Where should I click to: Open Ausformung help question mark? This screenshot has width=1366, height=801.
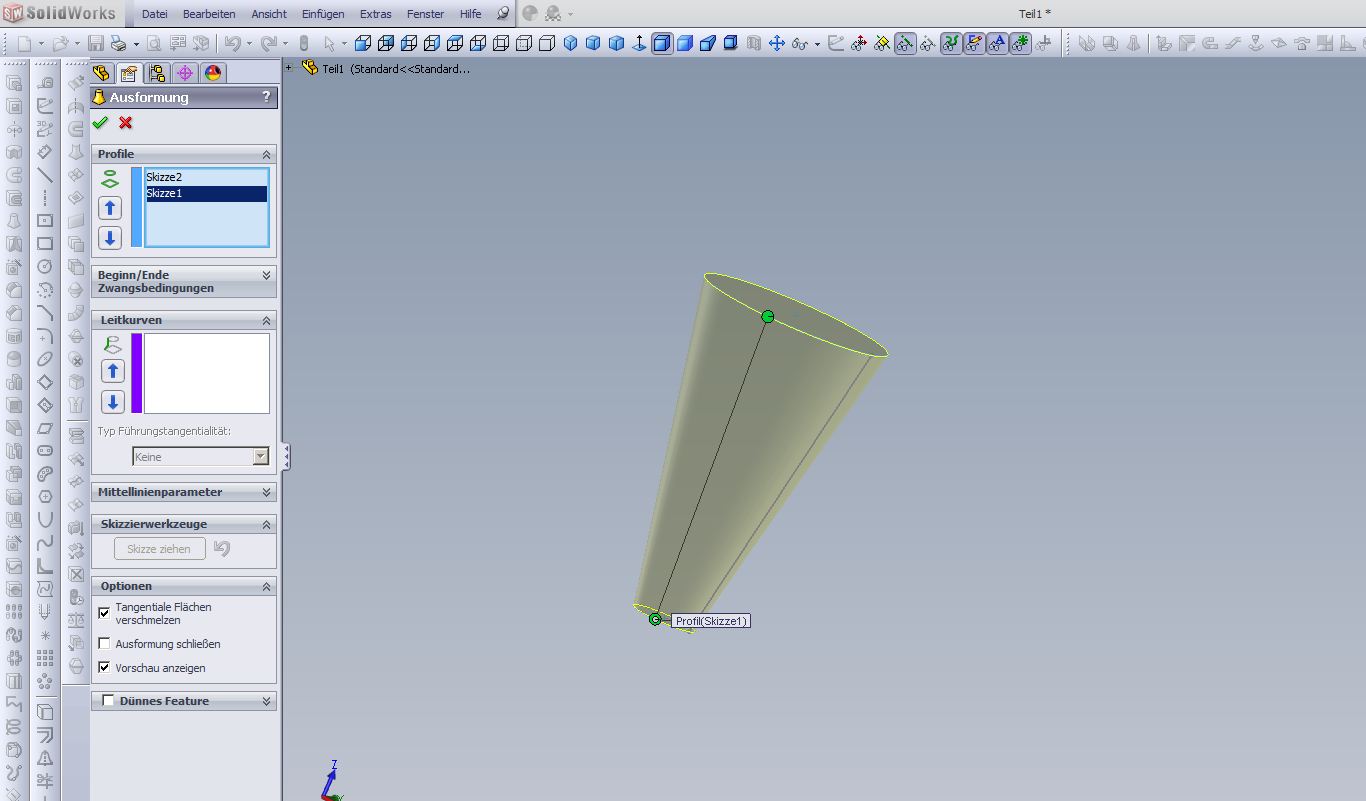coord(266,97)
